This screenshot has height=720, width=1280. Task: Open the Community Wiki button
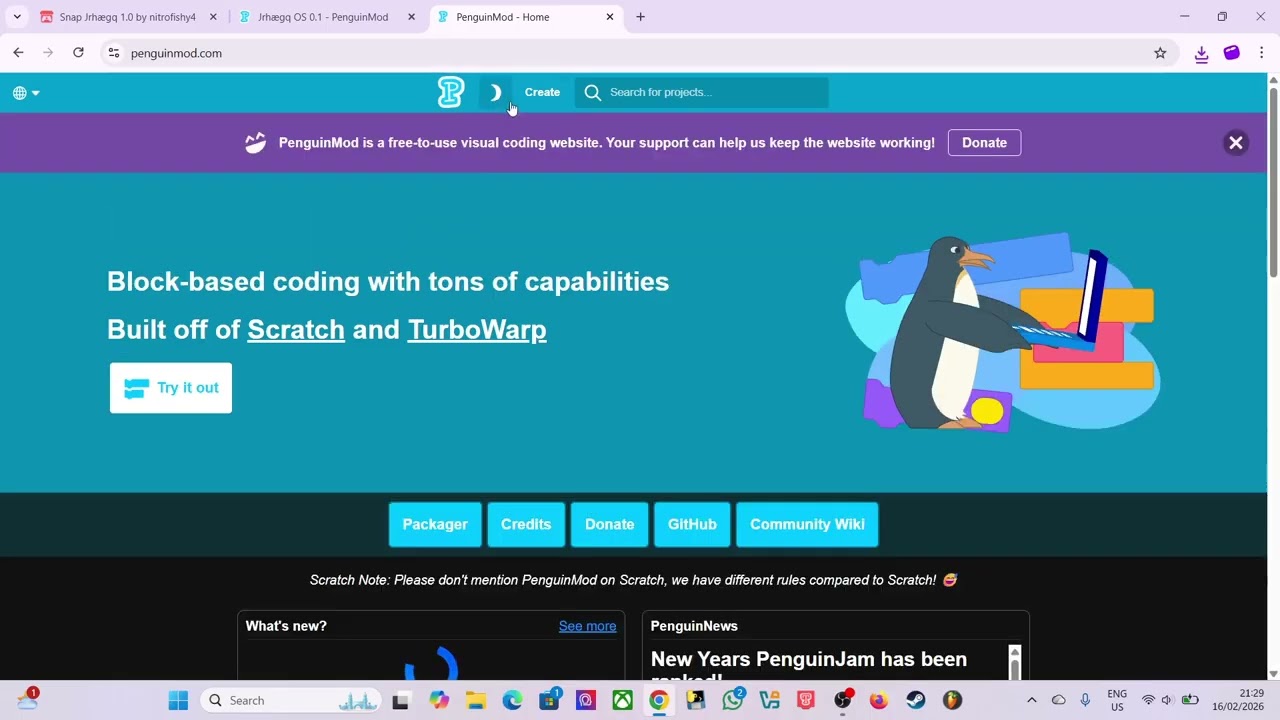807,525
